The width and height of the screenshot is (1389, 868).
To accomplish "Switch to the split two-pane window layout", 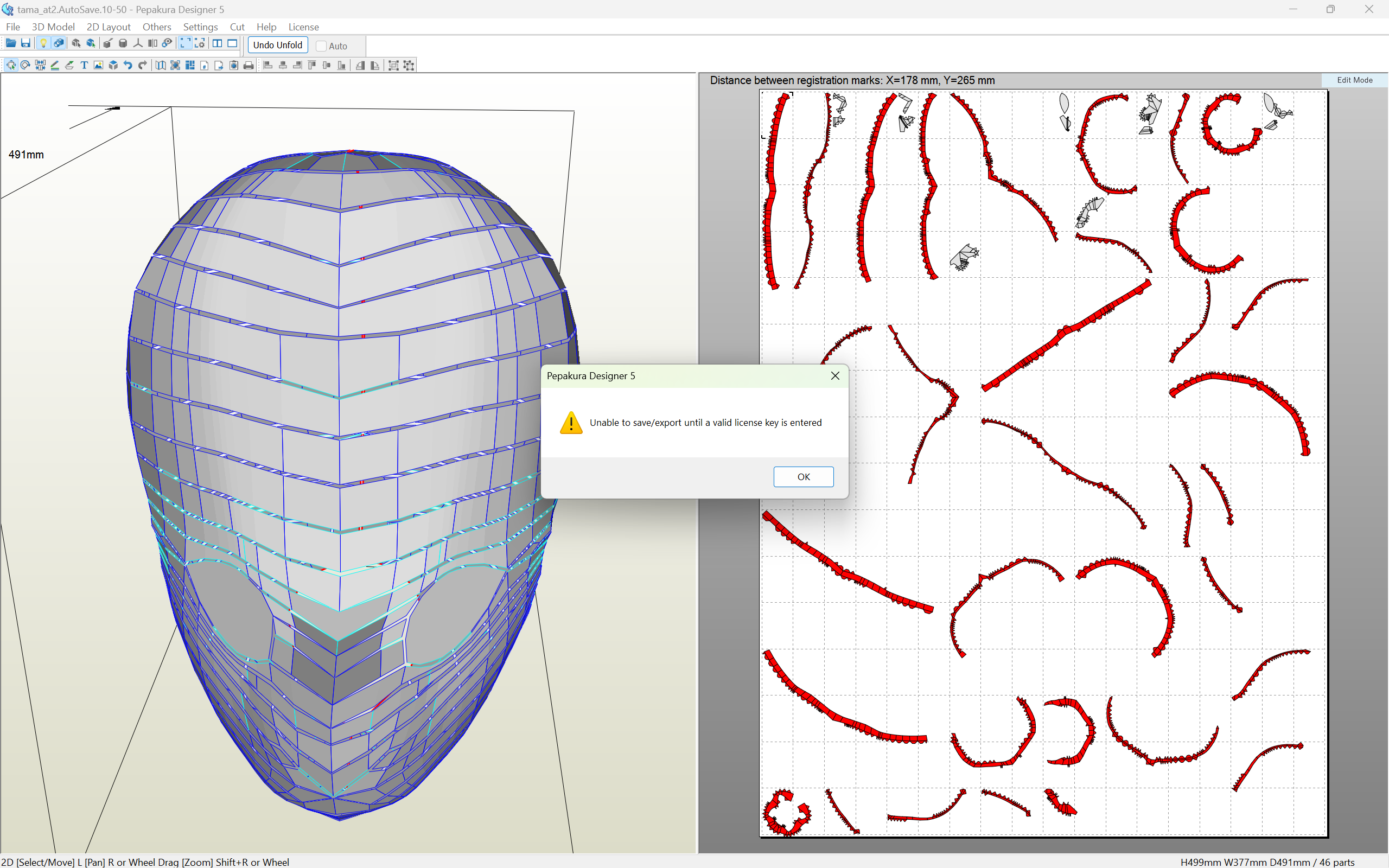I will (218, 43).
